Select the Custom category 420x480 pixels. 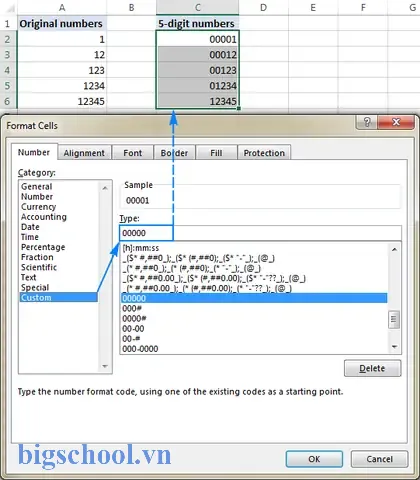coord(59,297)
